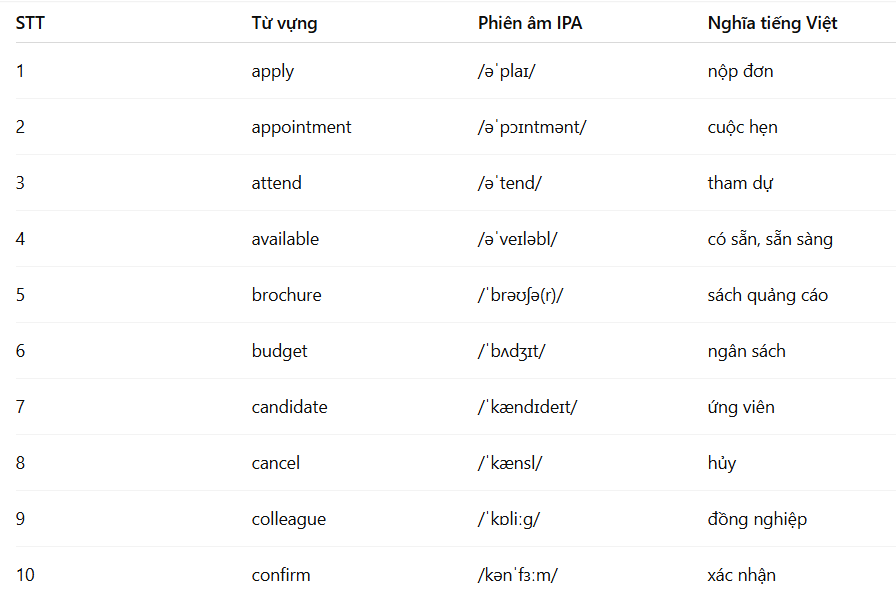This screenshot has height=598, width=896.
Task: Select the word candidate
Action: [289, 407]
